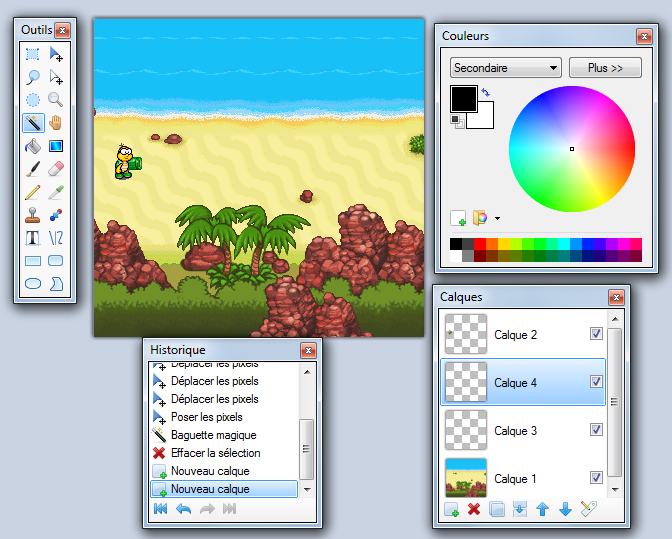
Task: Activate the Clone Stamp tool
Action: pyautogui.click(x=33, y=215)
